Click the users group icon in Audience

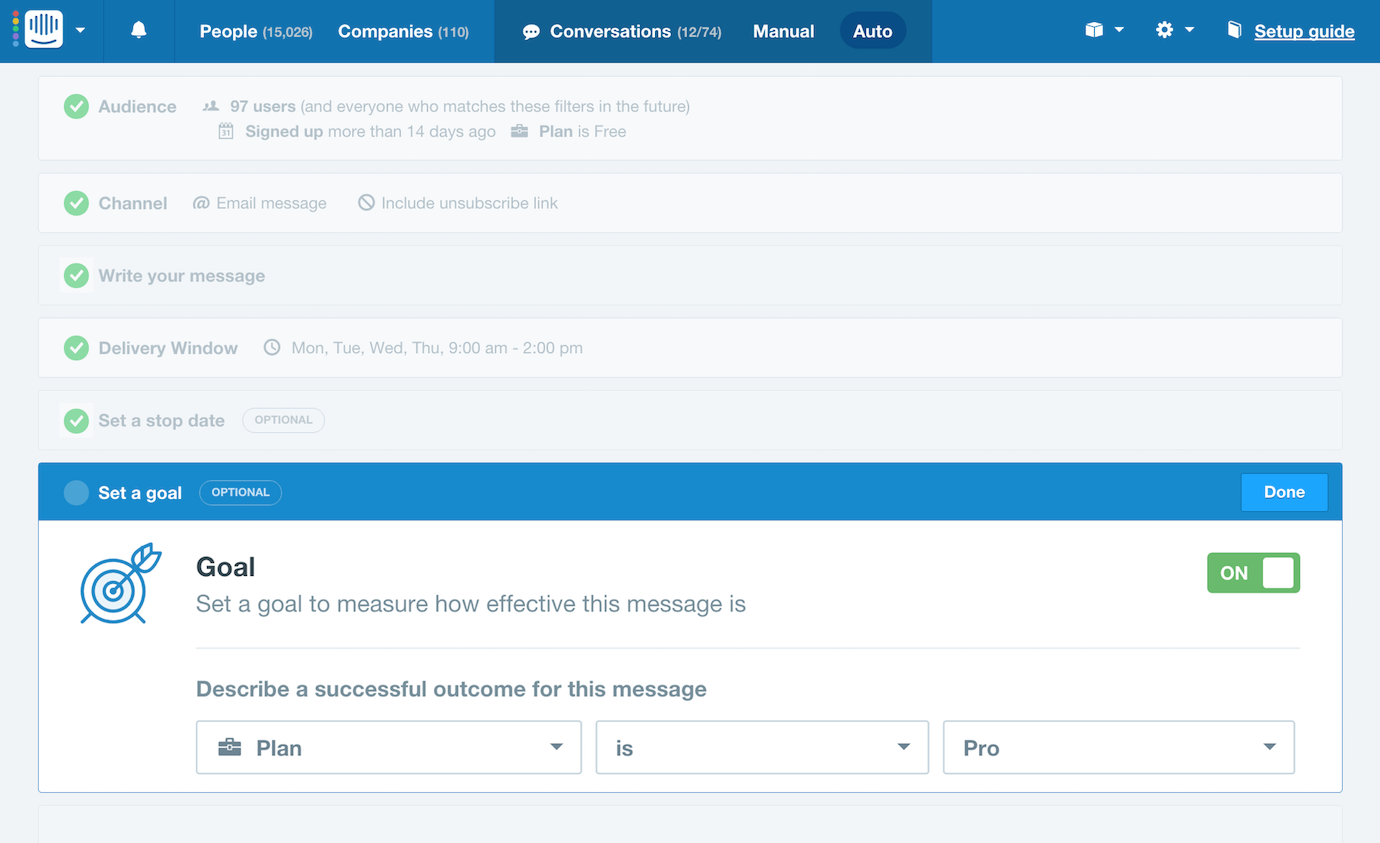click(x=211, y=106)
